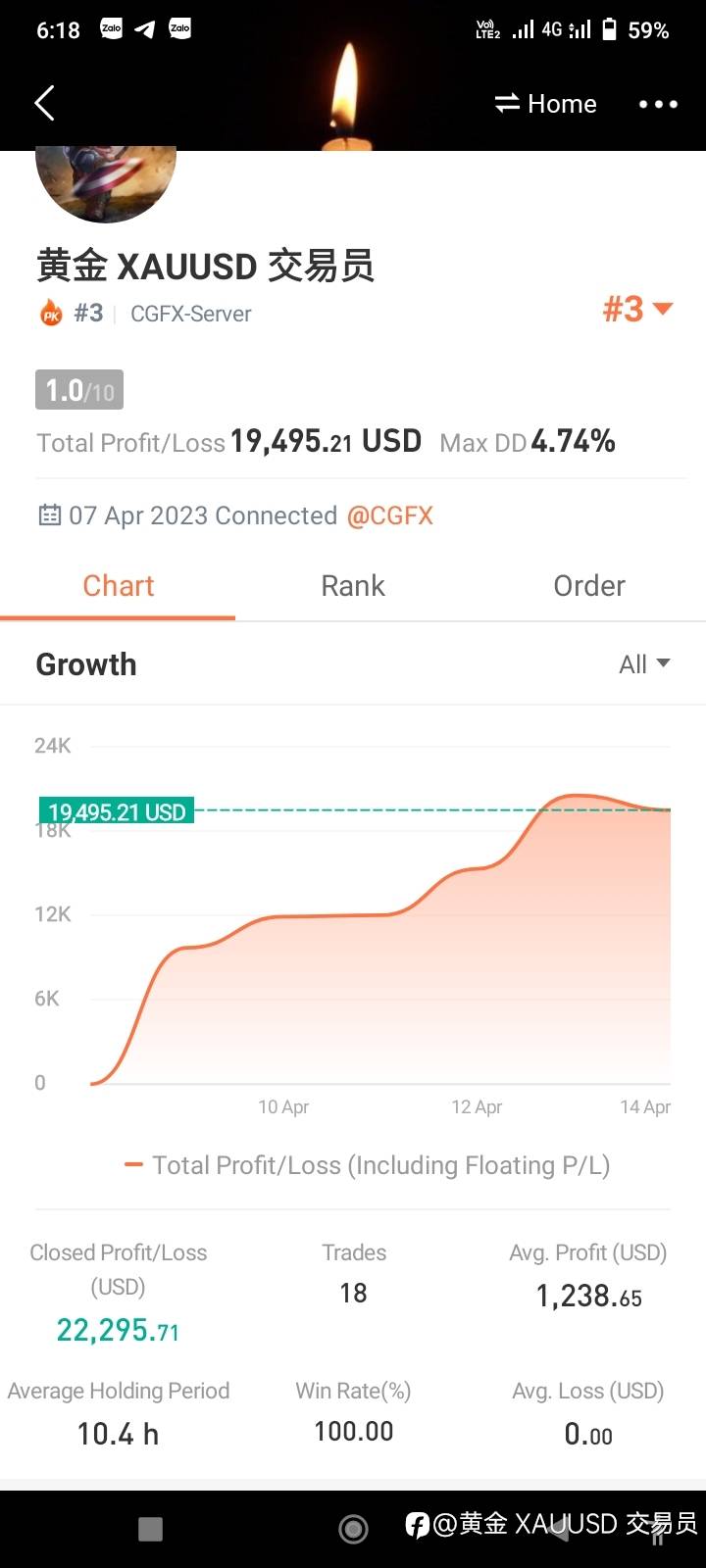Tap the first Zalo notification icon
This screenshot has width=706, height=1568.
coord(111,29)
